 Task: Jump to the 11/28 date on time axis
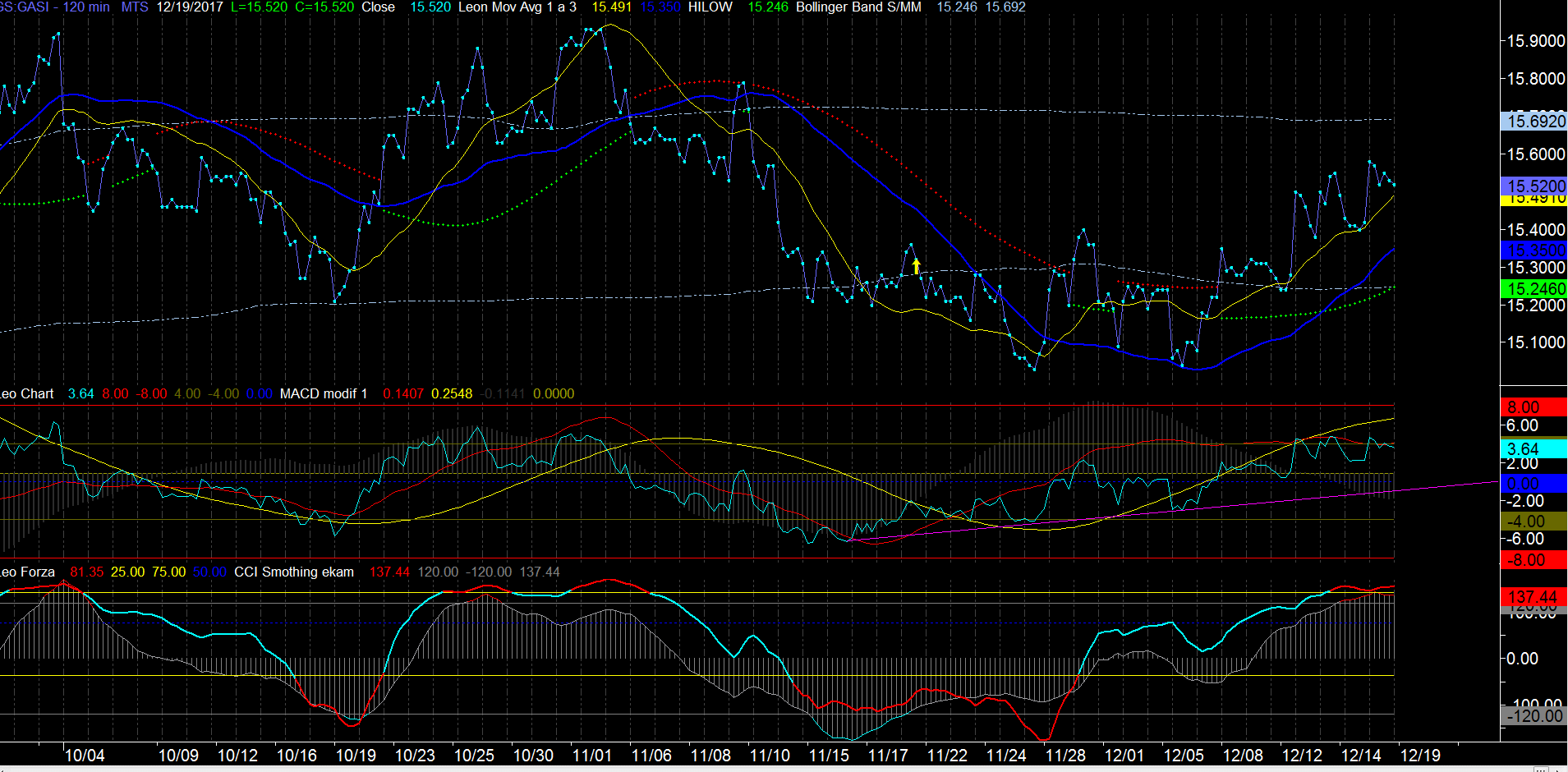click(x=1065, y=756)
